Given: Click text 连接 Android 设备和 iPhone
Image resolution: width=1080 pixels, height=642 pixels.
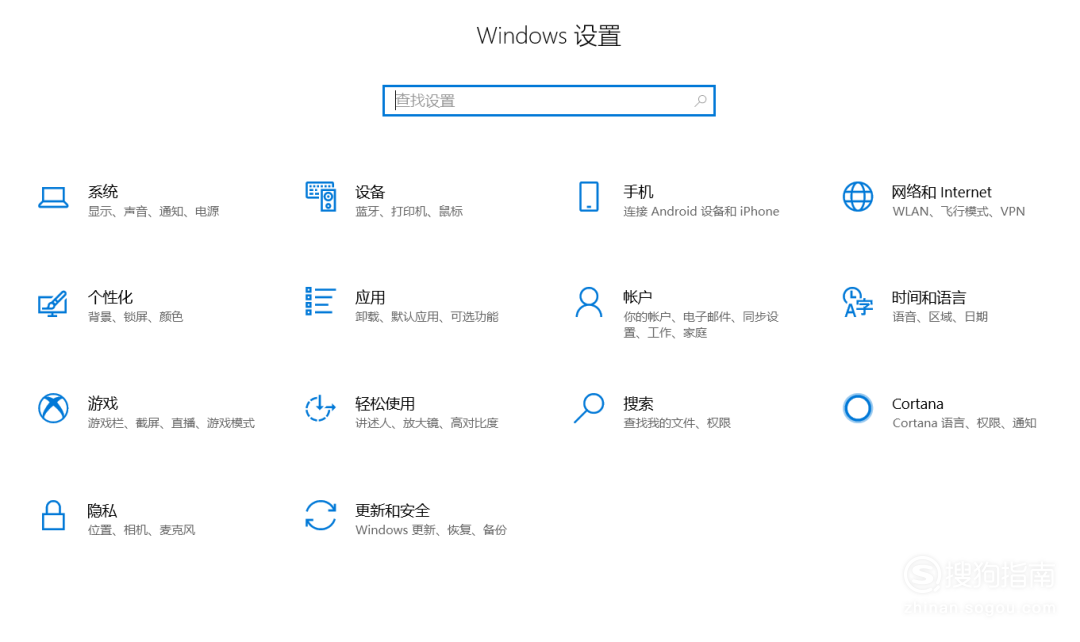Looking at the screenshot, I should coord(701,211).
